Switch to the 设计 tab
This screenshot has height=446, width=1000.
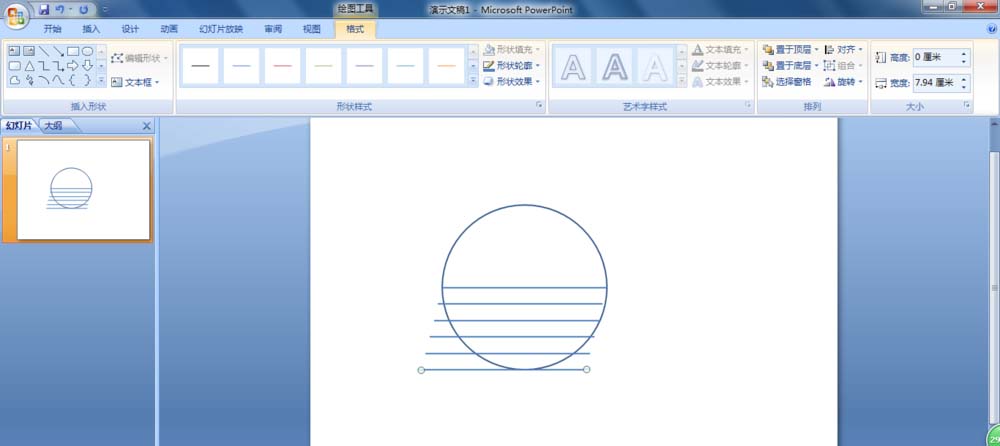point(130,29)
